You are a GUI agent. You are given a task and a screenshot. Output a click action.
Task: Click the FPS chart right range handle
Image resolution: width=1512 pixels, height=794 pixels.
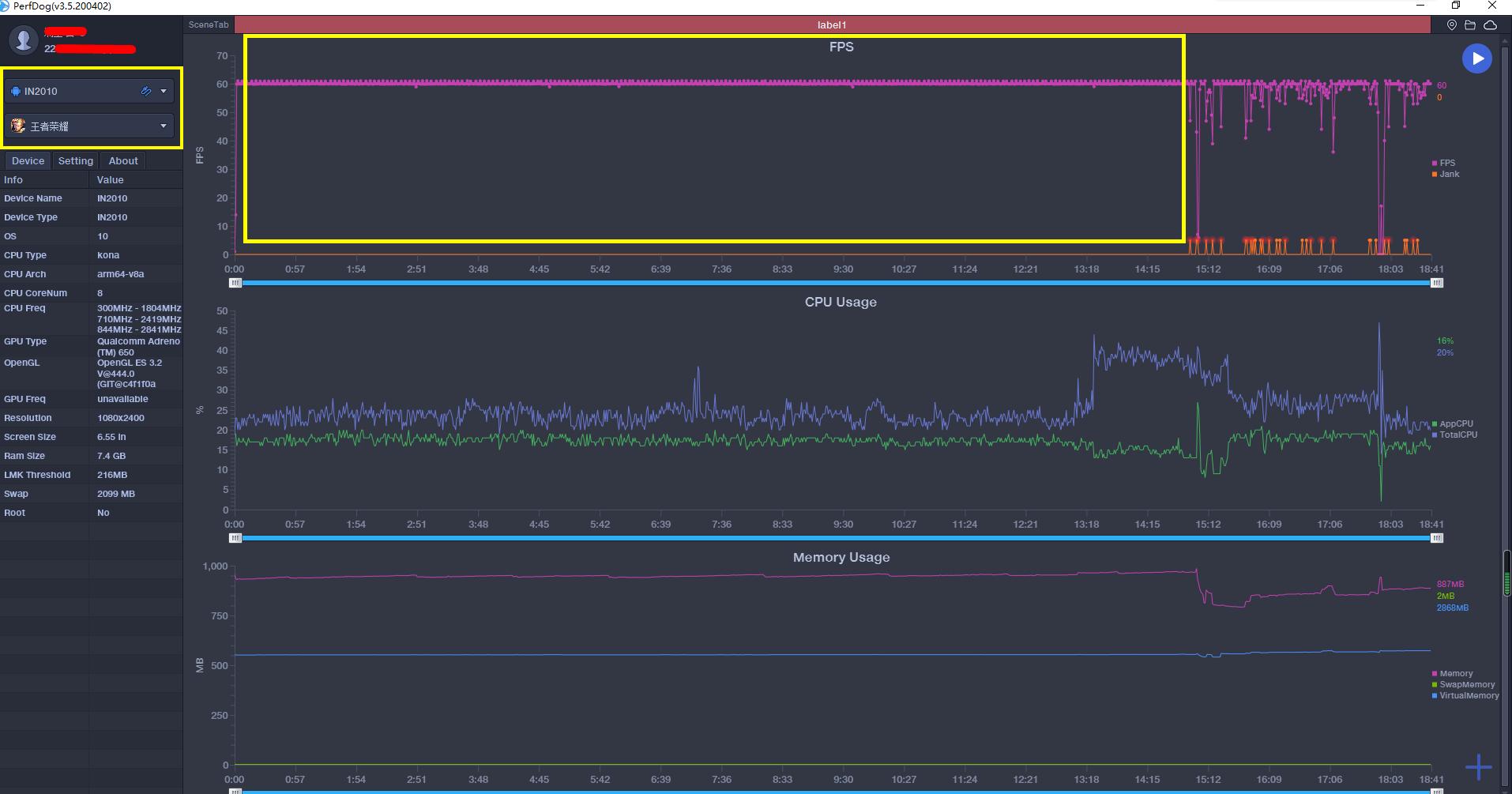[x=1437, y=283]
